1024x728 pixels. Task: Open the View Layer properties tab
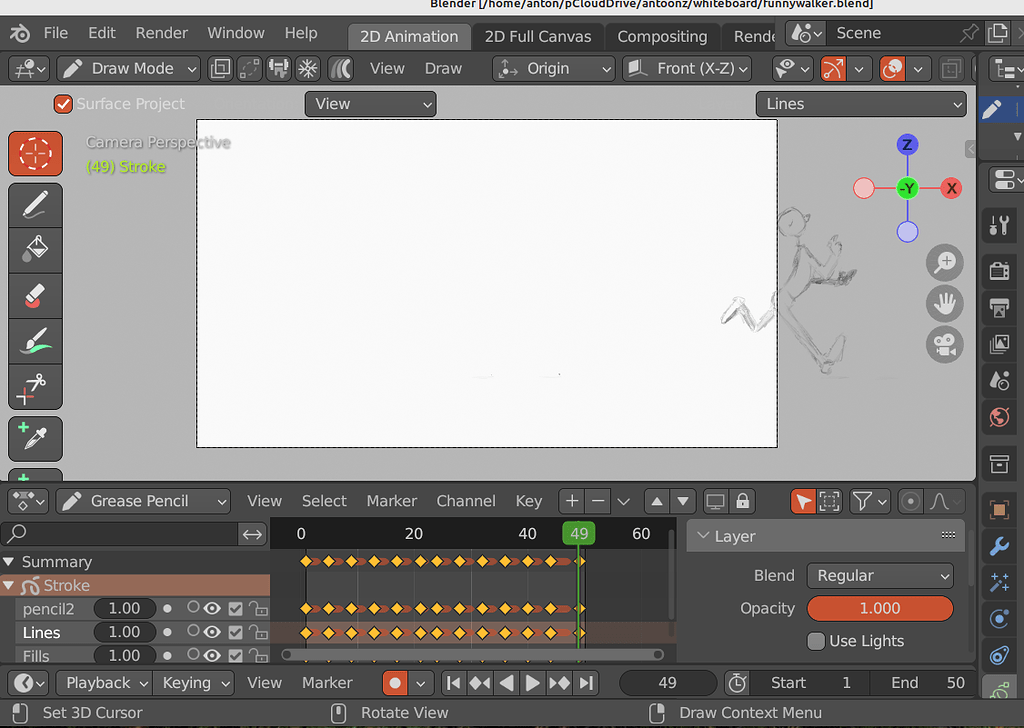(999, 344)
